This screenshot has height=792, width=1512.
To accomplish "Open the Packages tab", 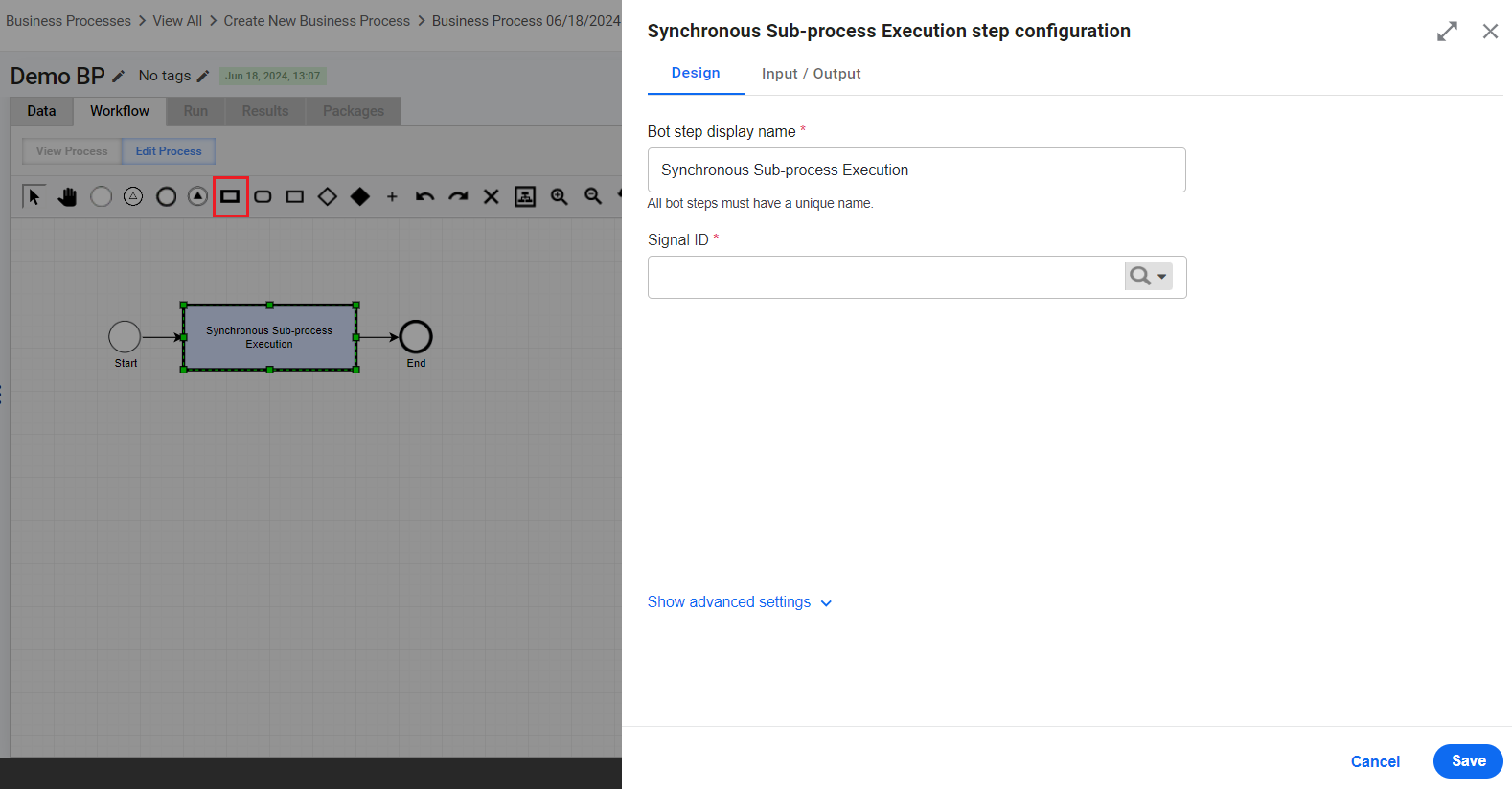I will pyautogui.click(x=354, y=111).
